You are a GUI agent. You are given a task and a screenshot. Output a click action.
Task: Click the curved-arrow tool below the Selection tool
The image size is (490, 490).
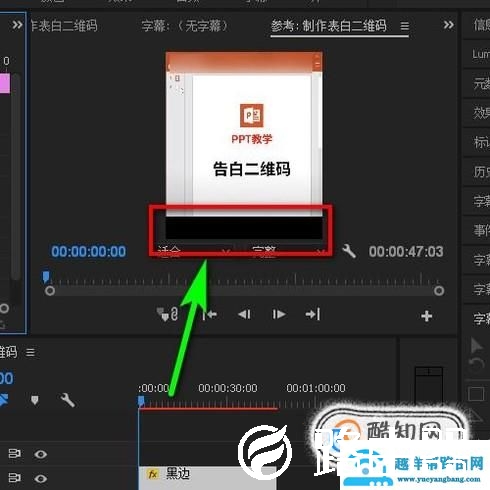pos(476,364)
